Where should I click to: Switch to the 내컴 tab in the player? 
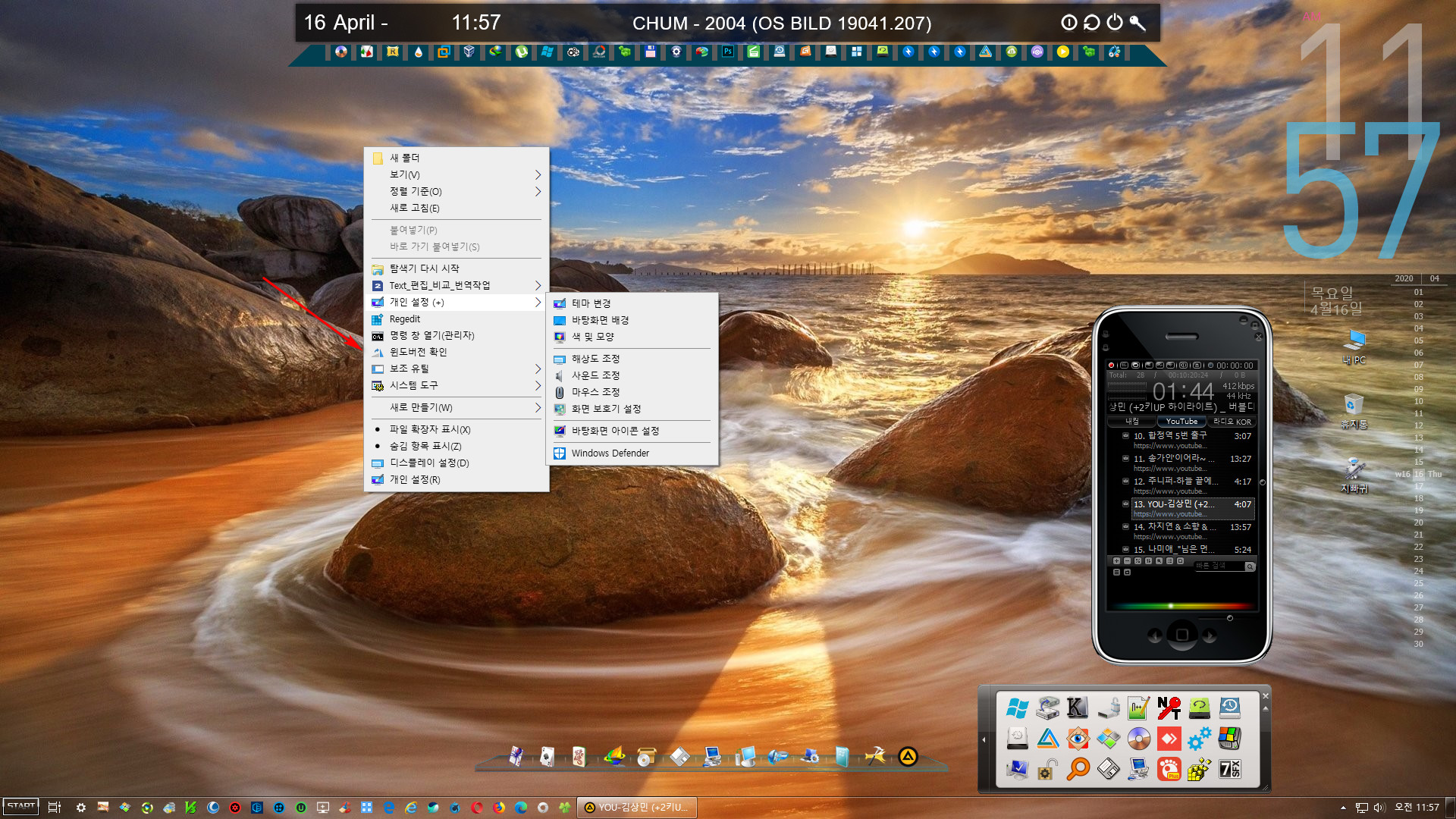1131,422
